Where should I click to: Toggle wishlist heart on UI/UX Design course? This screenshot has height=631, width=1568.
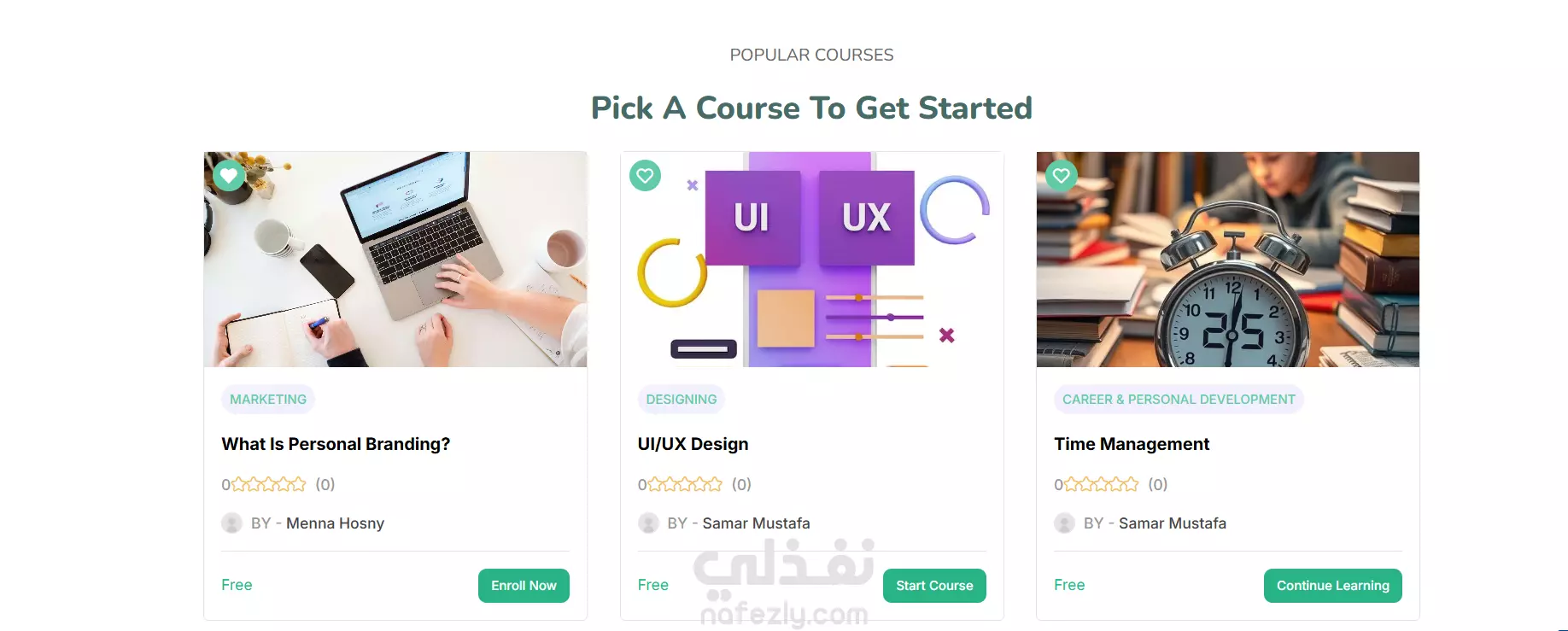[x=645, y=176]
